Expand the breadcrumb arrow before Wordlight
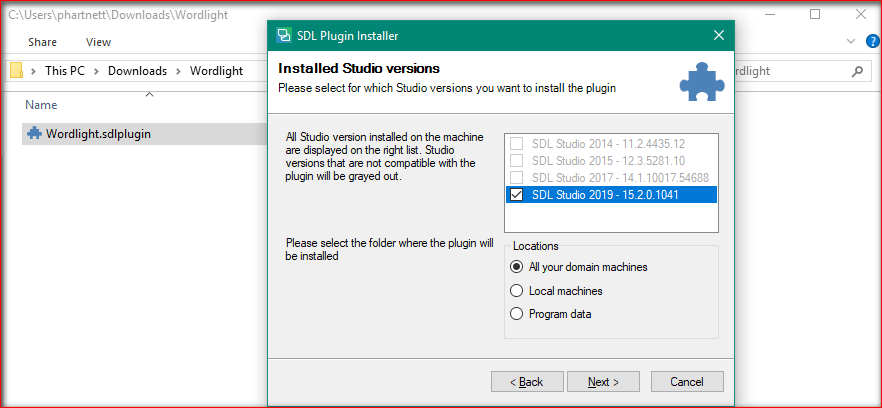882x408 pixels. click(178, 71)
